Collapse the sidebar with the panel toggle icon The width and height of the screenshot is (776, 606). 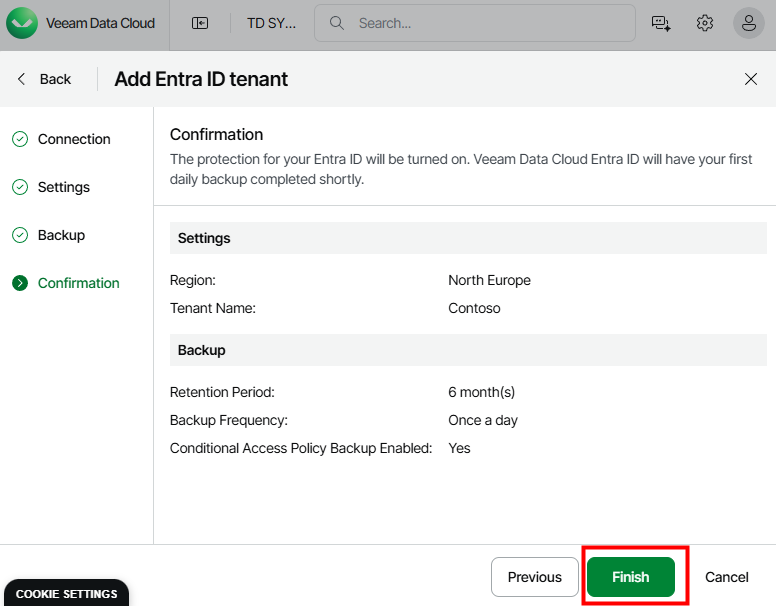click(x=200, y=23)
